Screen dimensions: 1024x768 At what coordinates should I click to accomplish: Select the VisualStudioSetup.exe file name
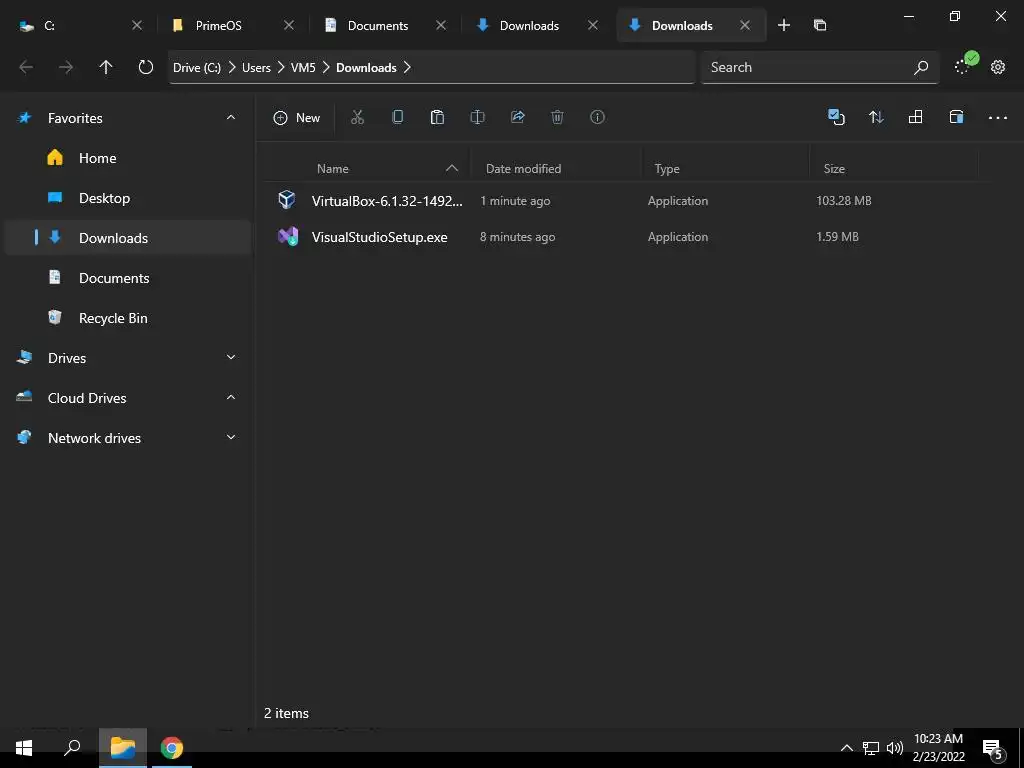tap(379, 237)
